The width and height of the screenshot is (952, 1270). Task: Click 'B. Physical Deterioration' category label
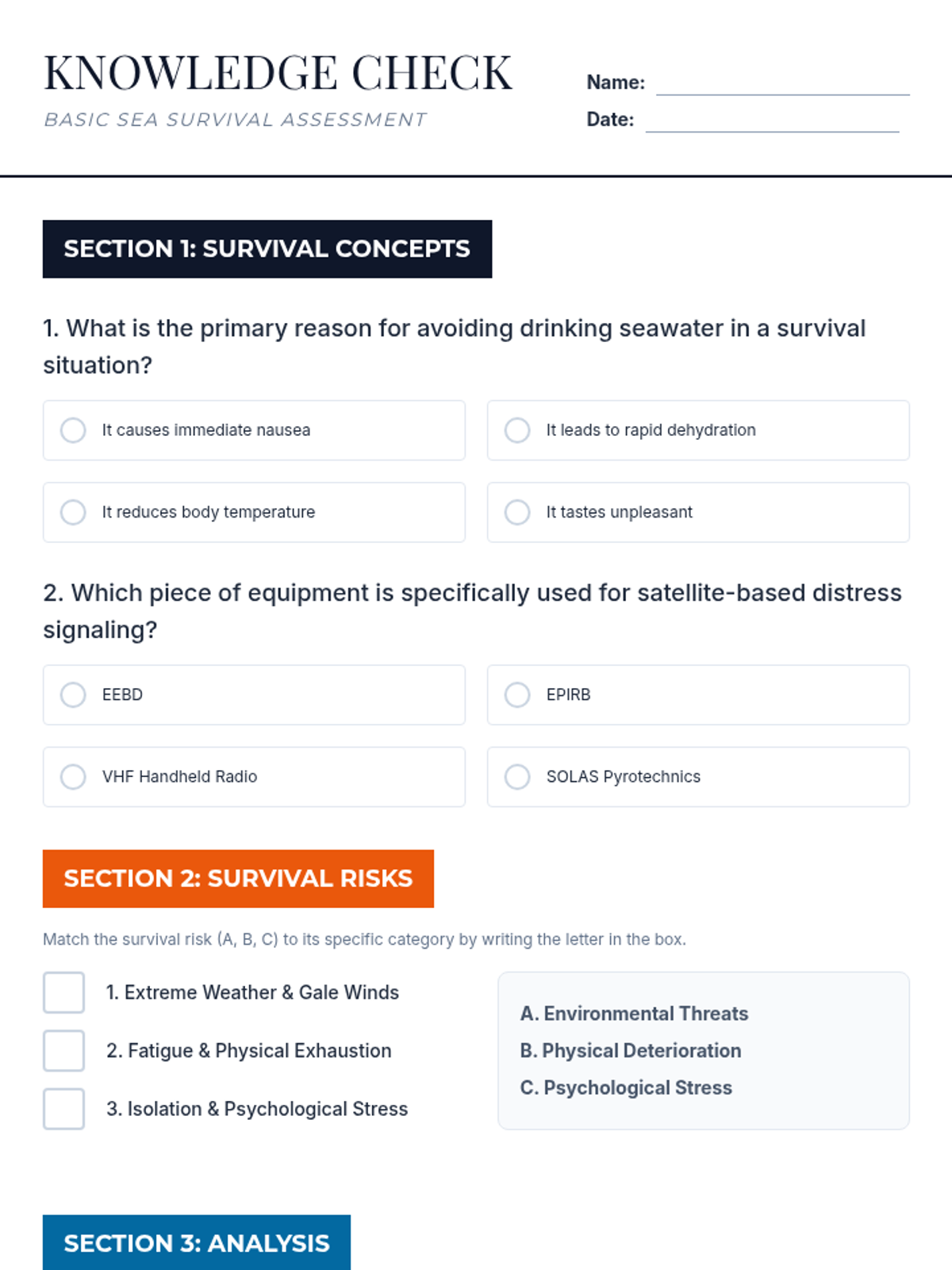pyautogui.click(x=631, y=1051)
